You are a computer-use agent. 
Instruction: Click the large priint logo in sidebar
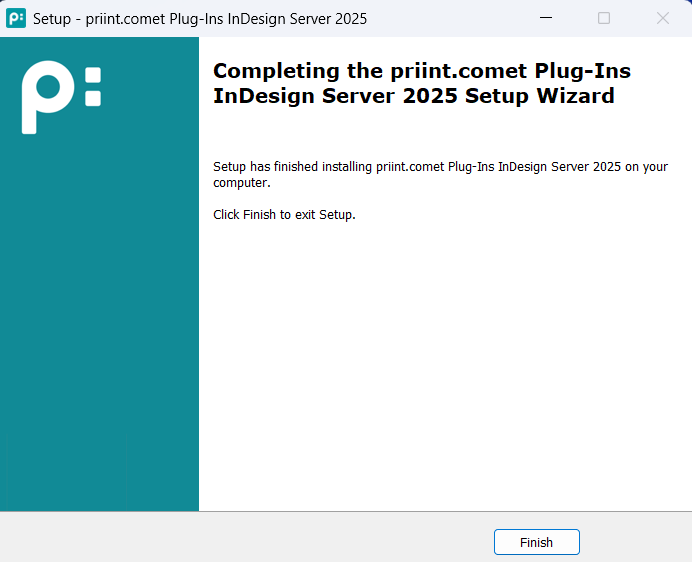[61, 97]
